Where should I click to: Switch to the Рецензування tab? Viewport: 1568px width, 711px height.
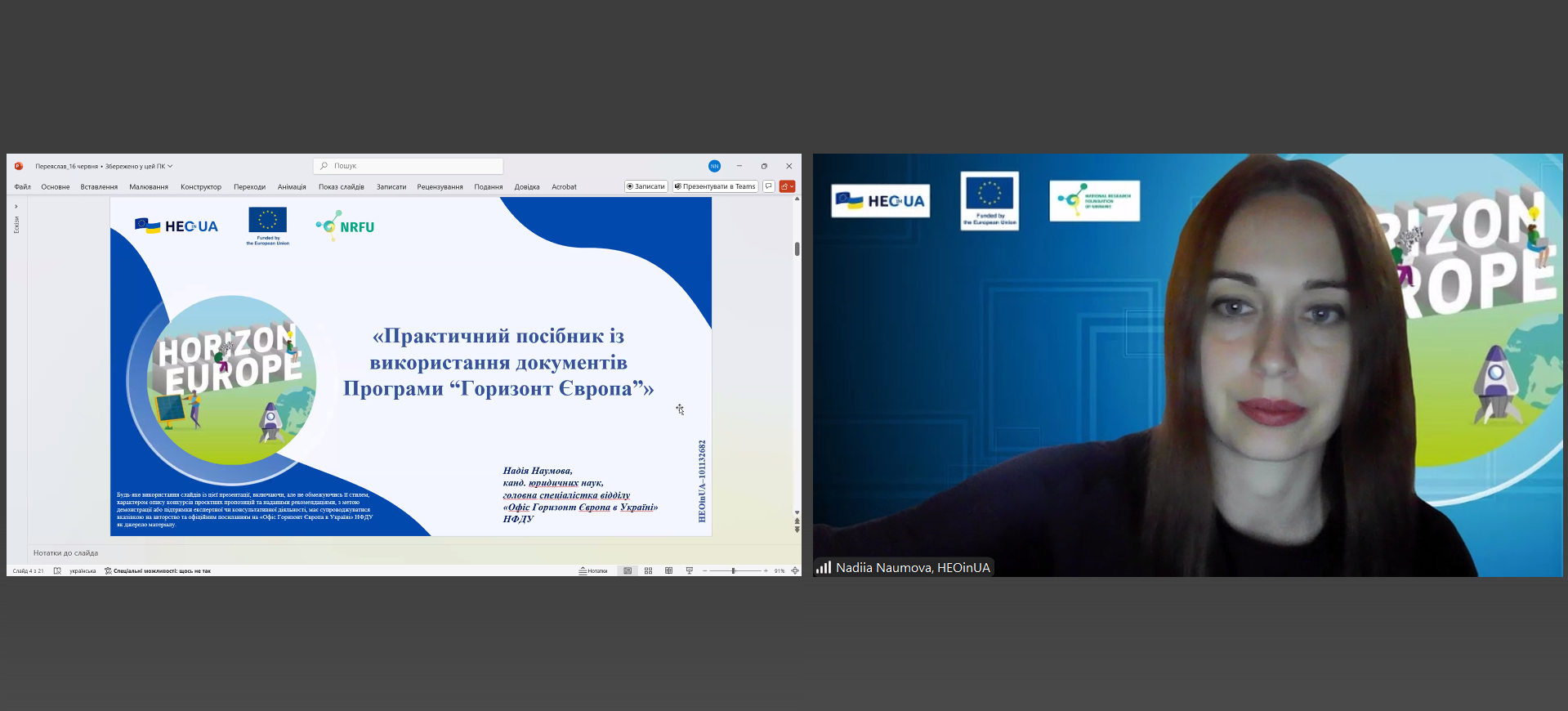click(x=440, y=187)
